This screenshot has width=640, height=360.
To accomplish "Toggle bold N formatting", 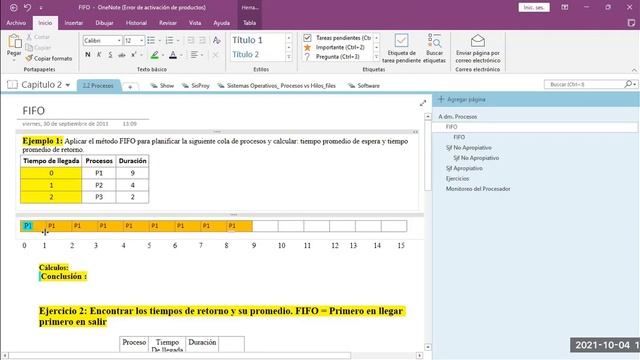I will click(x=88, y=55).
